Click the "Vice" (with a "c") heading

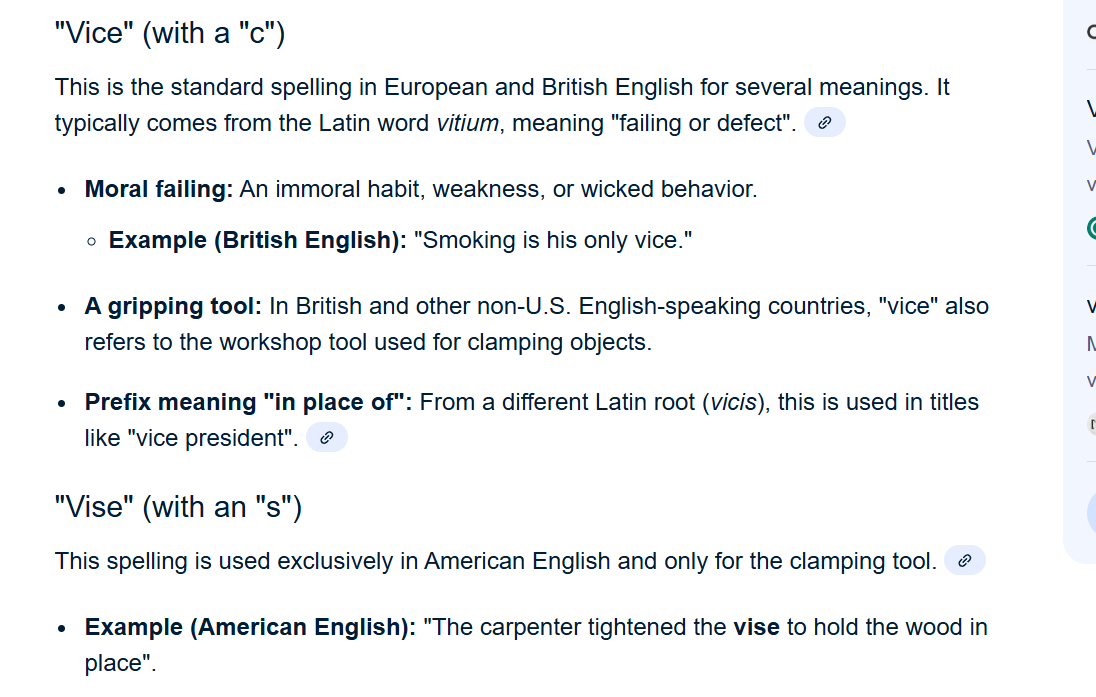pyautogui.click(x=170, y=33)
